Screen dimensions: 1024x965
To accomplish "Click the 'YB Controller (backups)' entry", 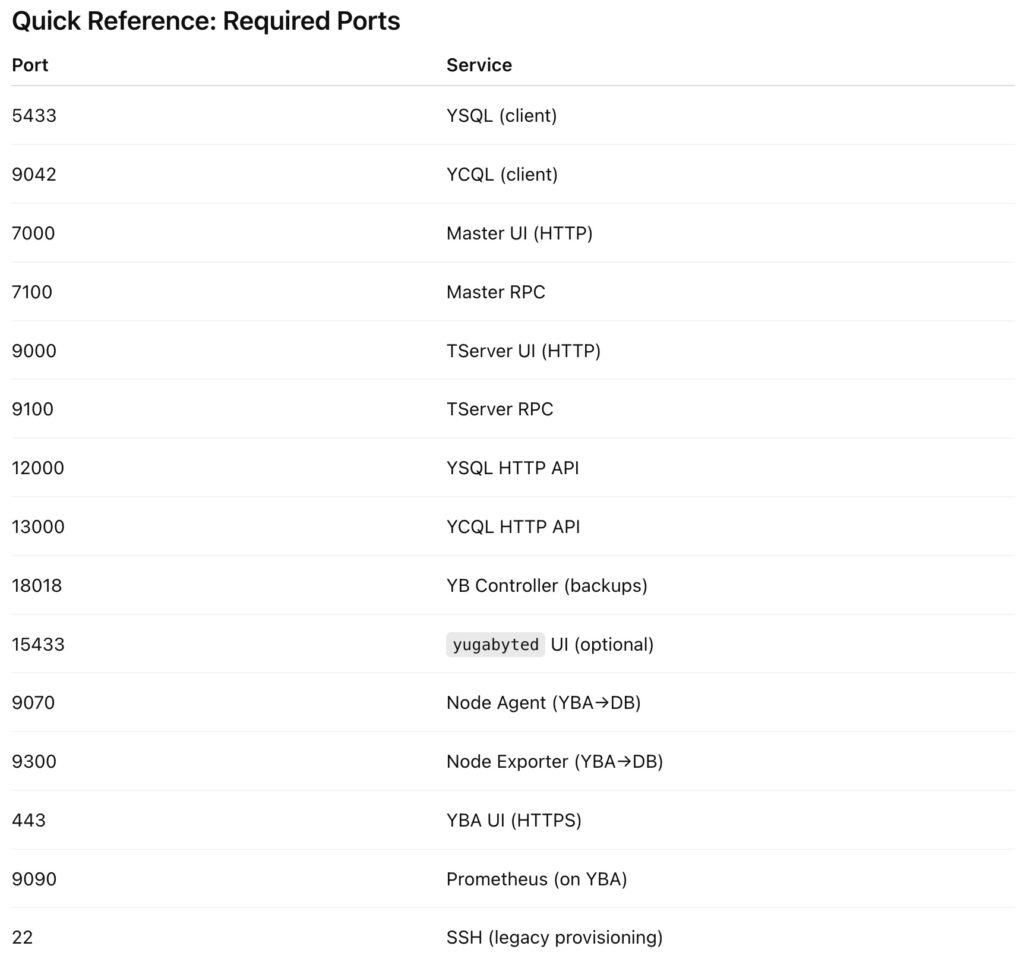I will click(x=546, y=586).
